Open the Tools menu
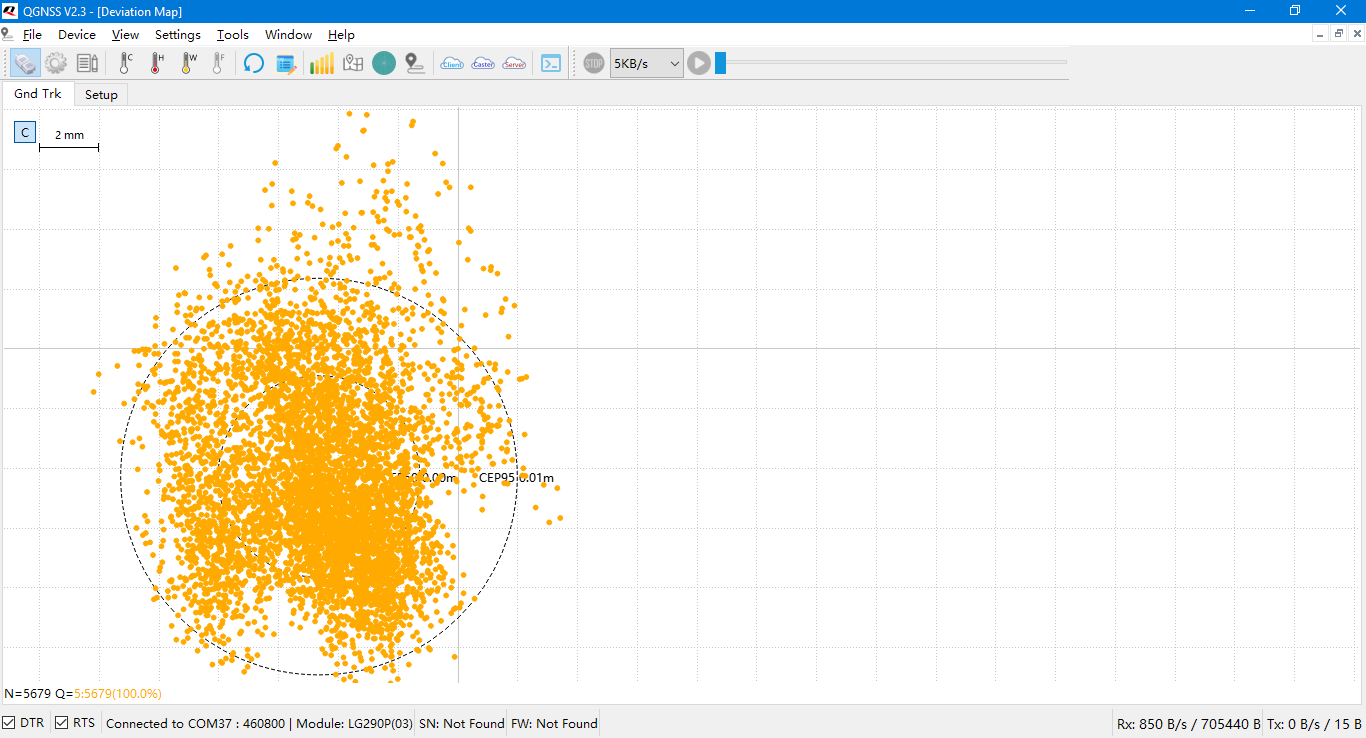Image resolution: width=1366 pixels, height=738 pixels. click(x=232, y=35)
